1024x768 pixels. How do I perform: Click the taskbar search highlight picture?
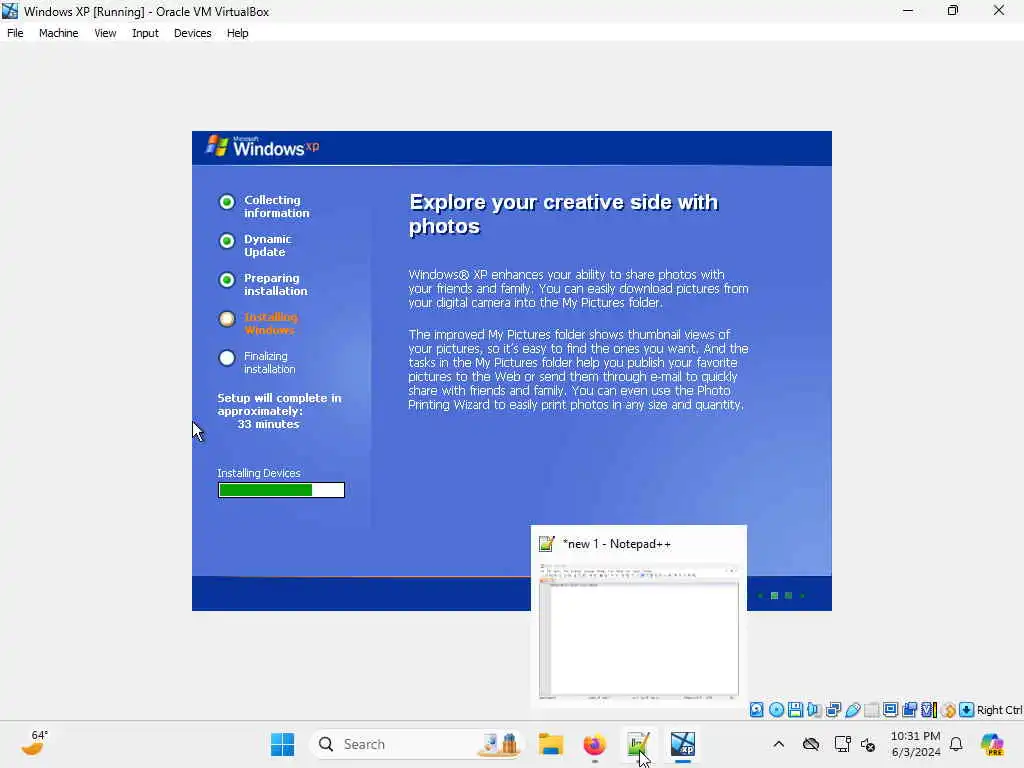point(500,744)
